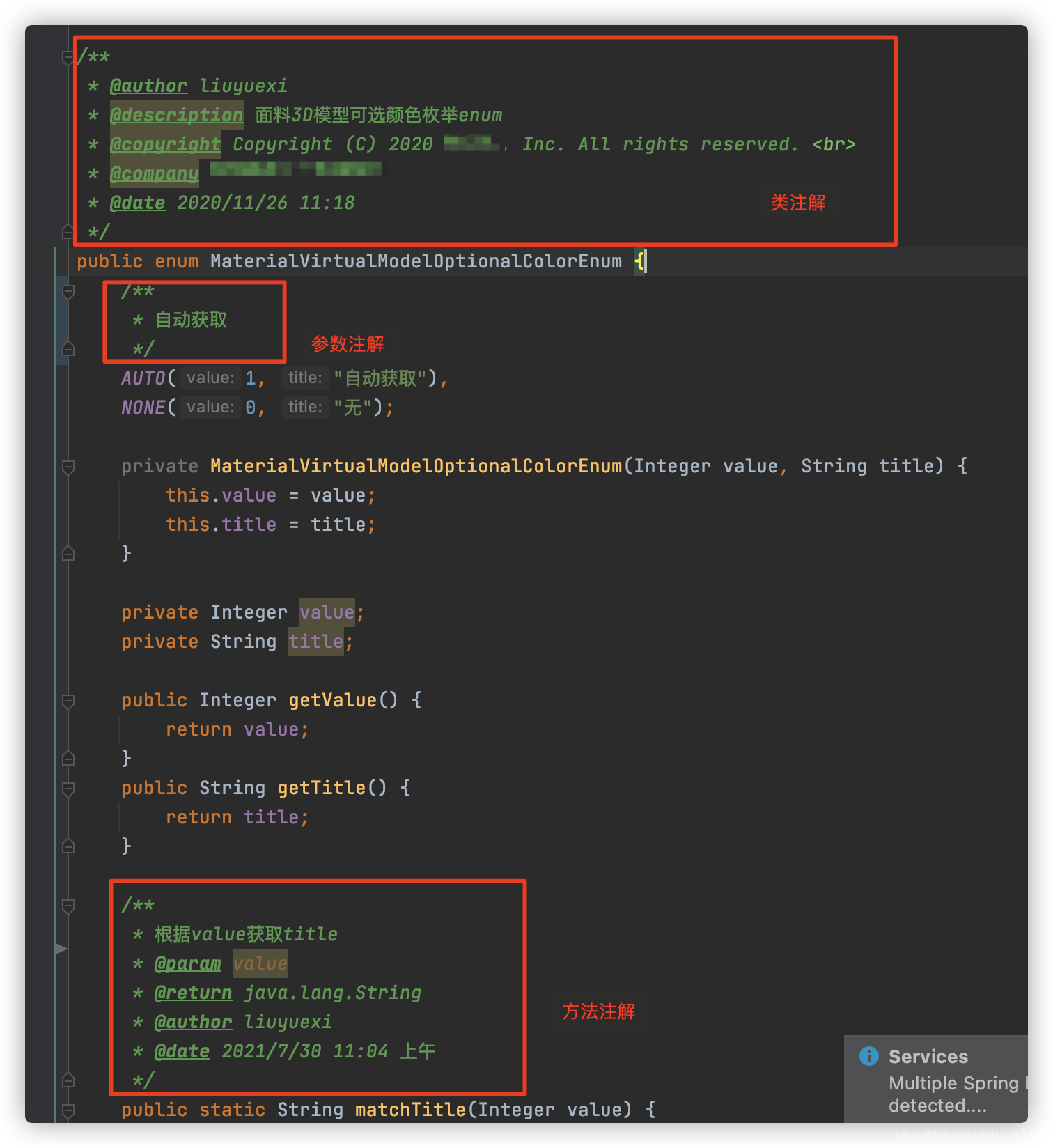Click the 'Multiple Spring' notification message
This screenshot has width=1053, height=1148.
tap(958, 1094)
